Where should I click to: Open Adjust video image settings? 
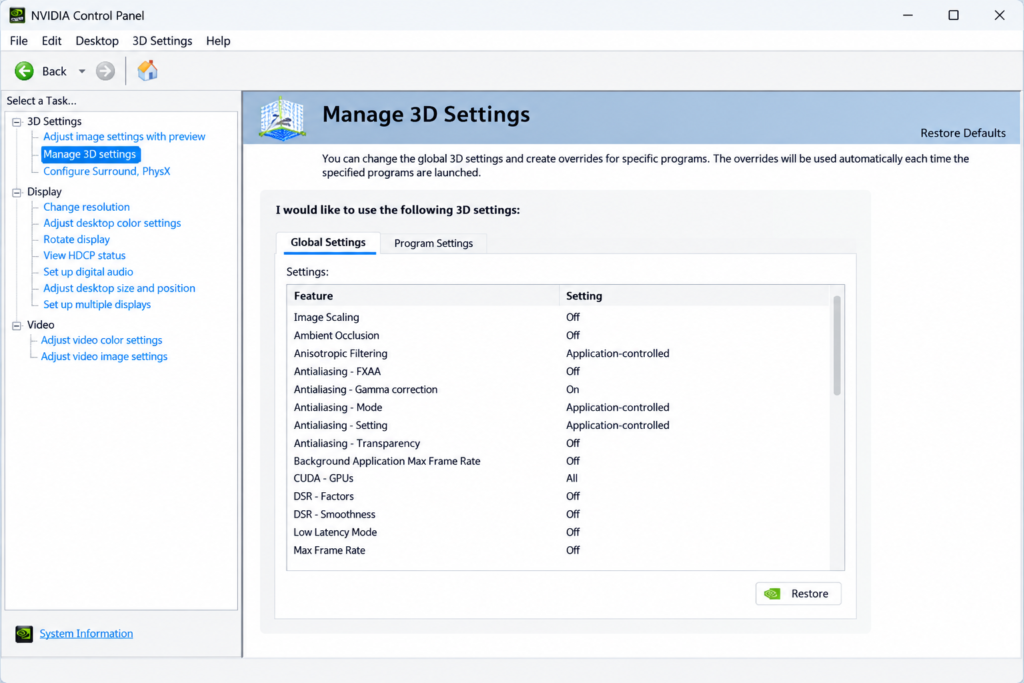tap(104, 357)
